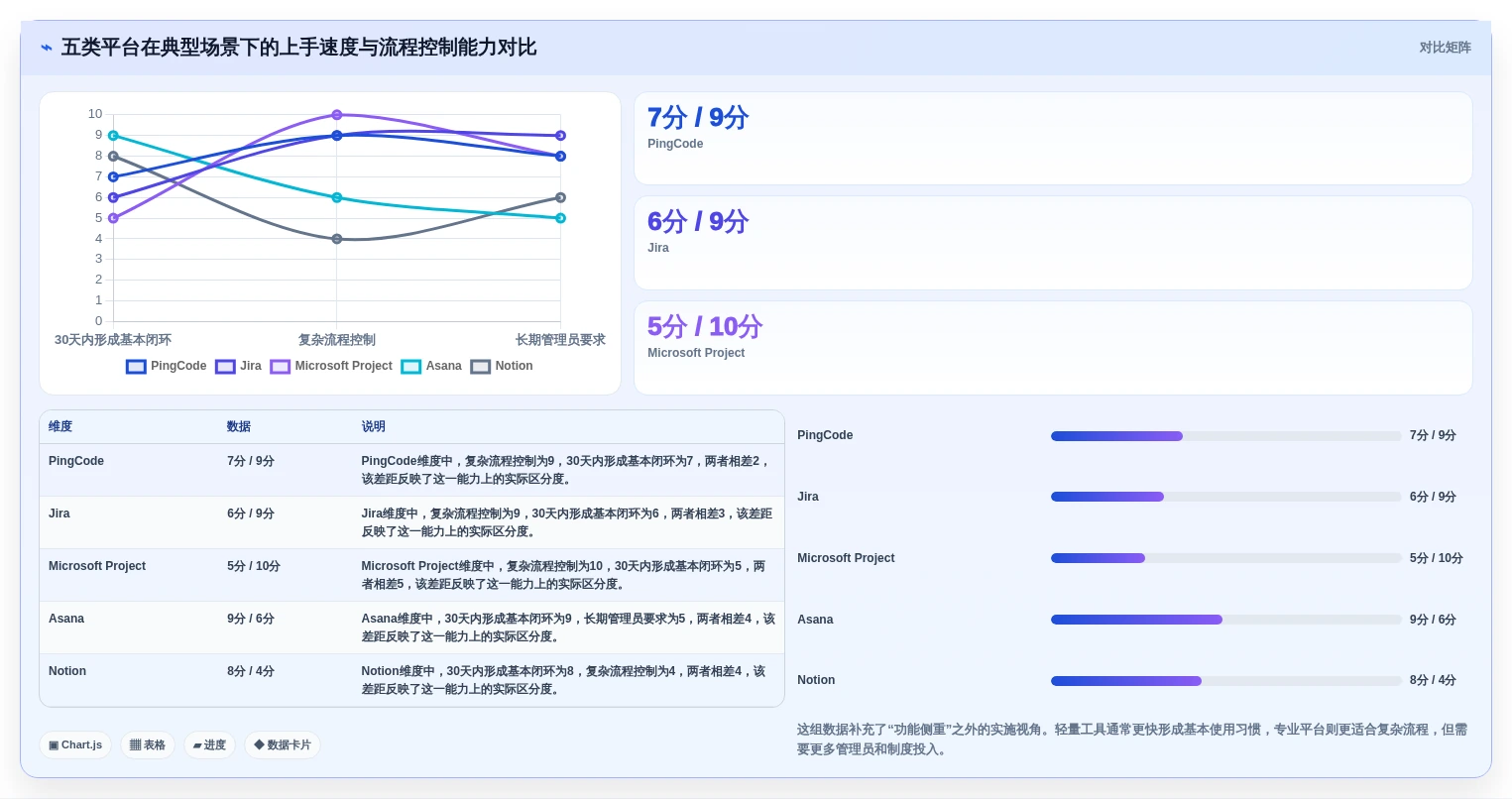The height and width of the screenshot is (799, 1512).
Task: Toggle Asana series in chart legend
Action: click(x=431, y=366)
